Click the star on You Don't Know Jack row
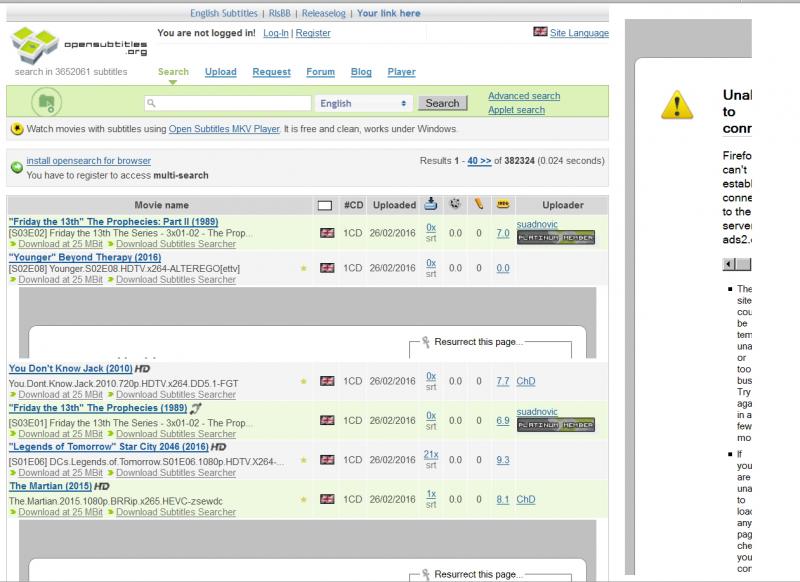Screen dimensions: 800x582 pos(304,381)
